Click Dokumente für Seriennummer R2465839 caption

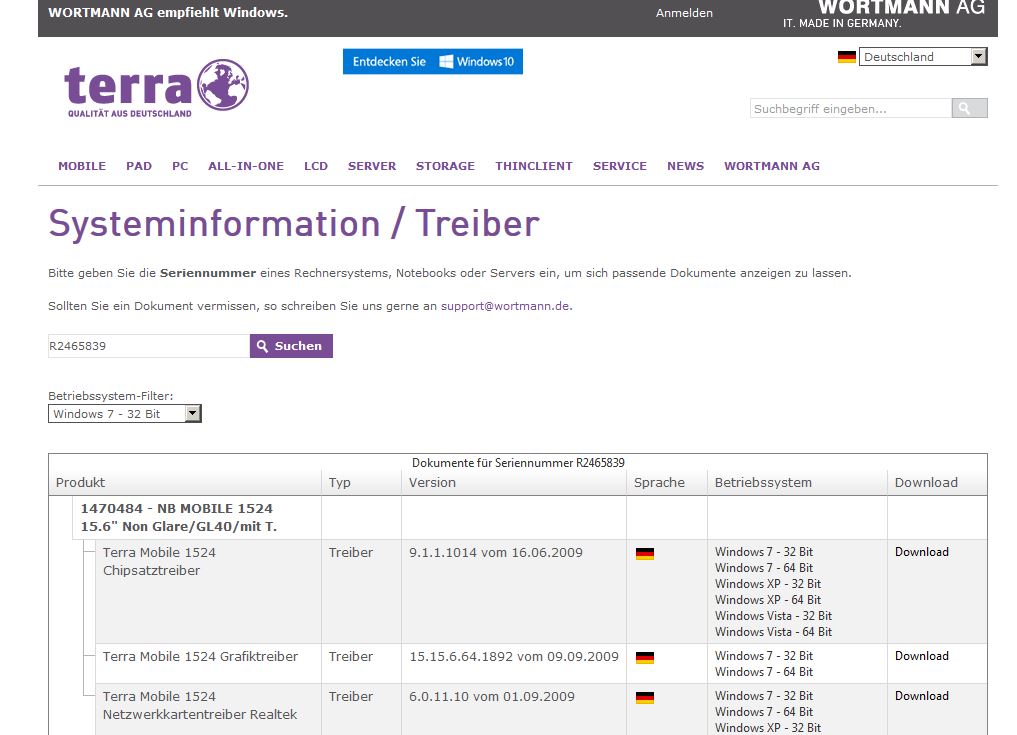[518, 463]
